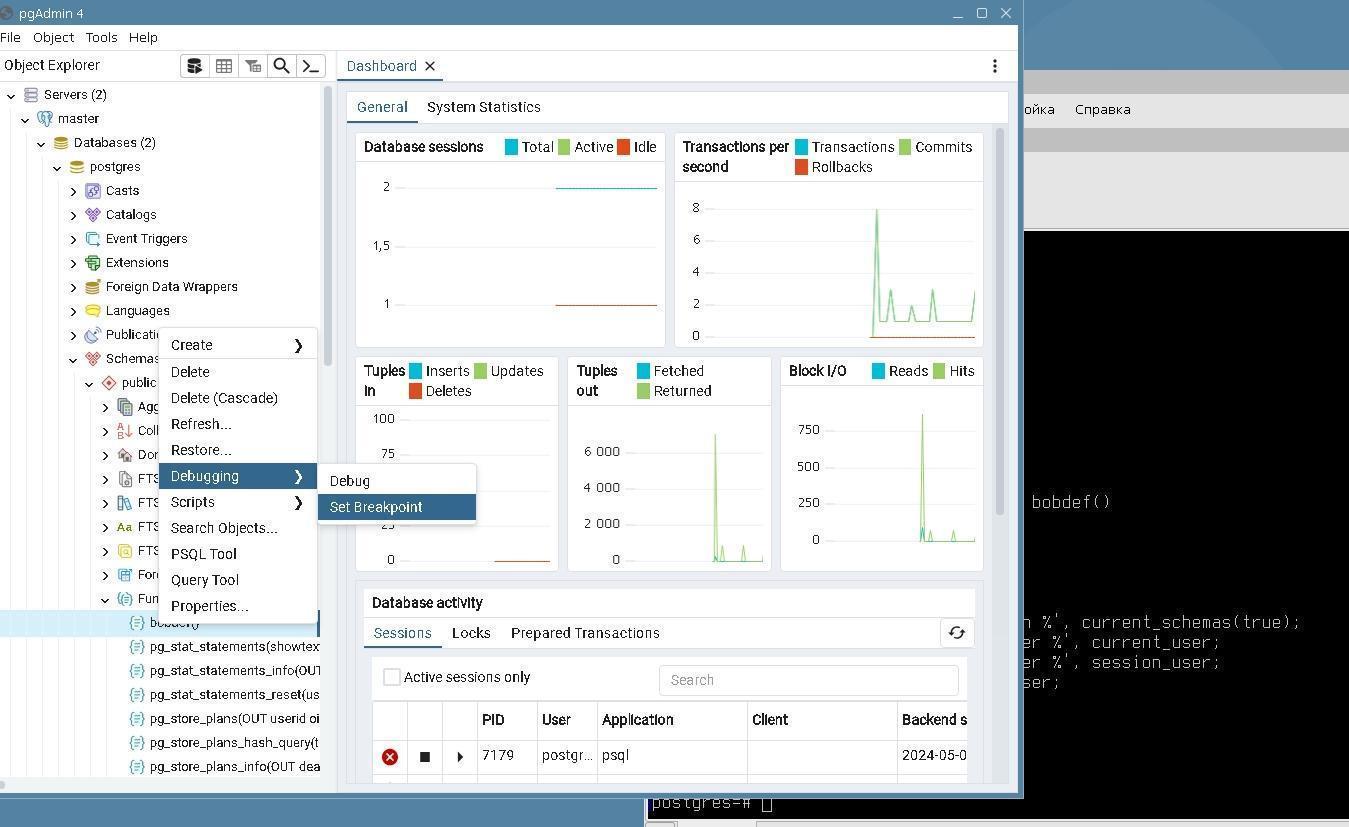Click the Query Tool toolbar icon
This screenshot has width=1349, height=827.
195,66
